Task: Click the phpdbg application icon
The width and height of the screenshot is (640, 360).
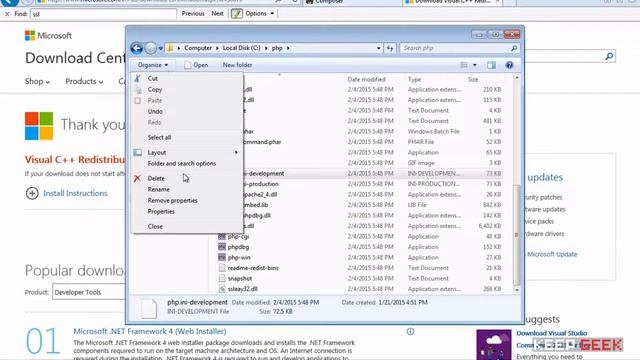Action: [222, 247]
